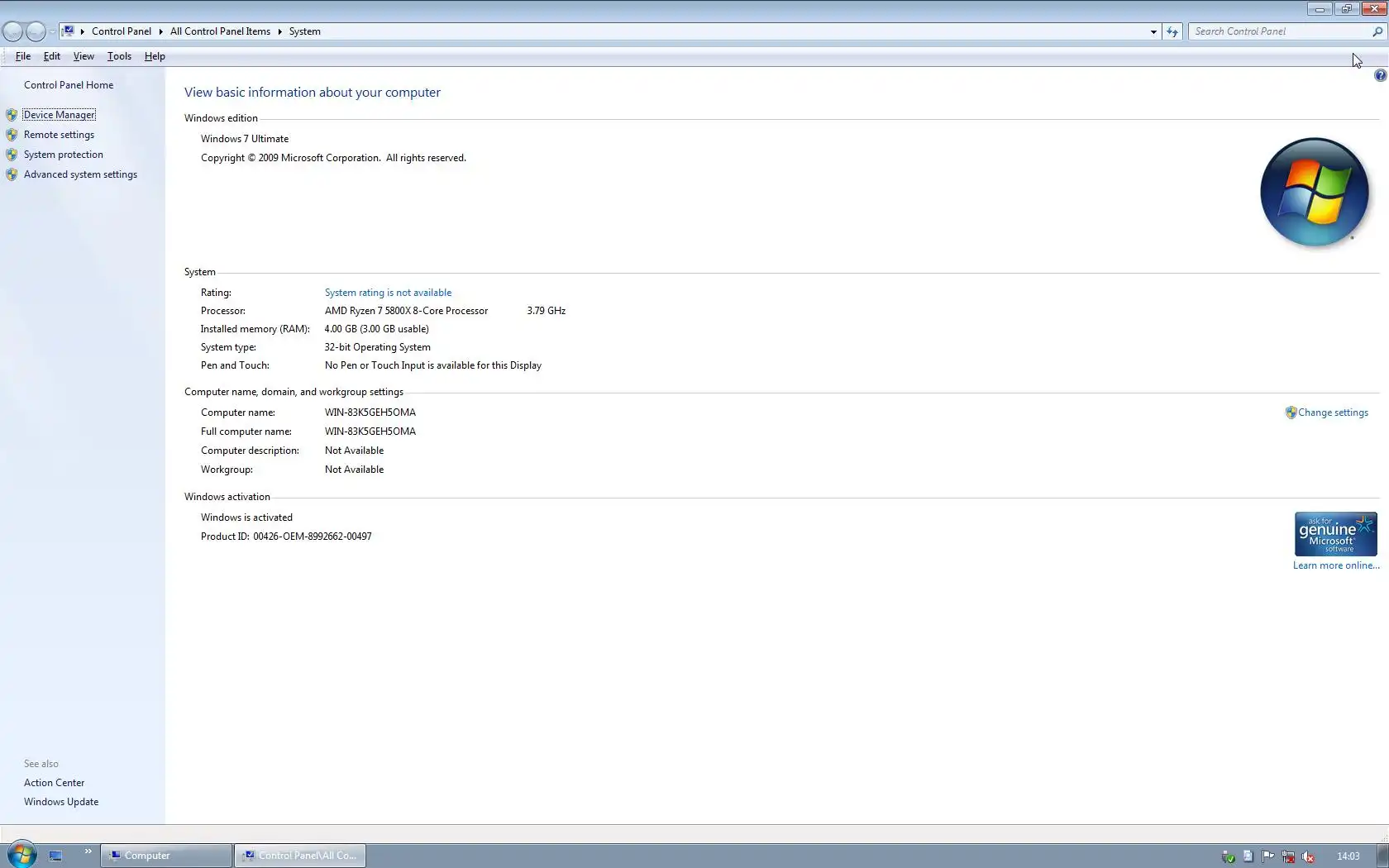
Task: Click the Forward navigation arrow button
Action: pyautogui.click(x=36, y=31)
